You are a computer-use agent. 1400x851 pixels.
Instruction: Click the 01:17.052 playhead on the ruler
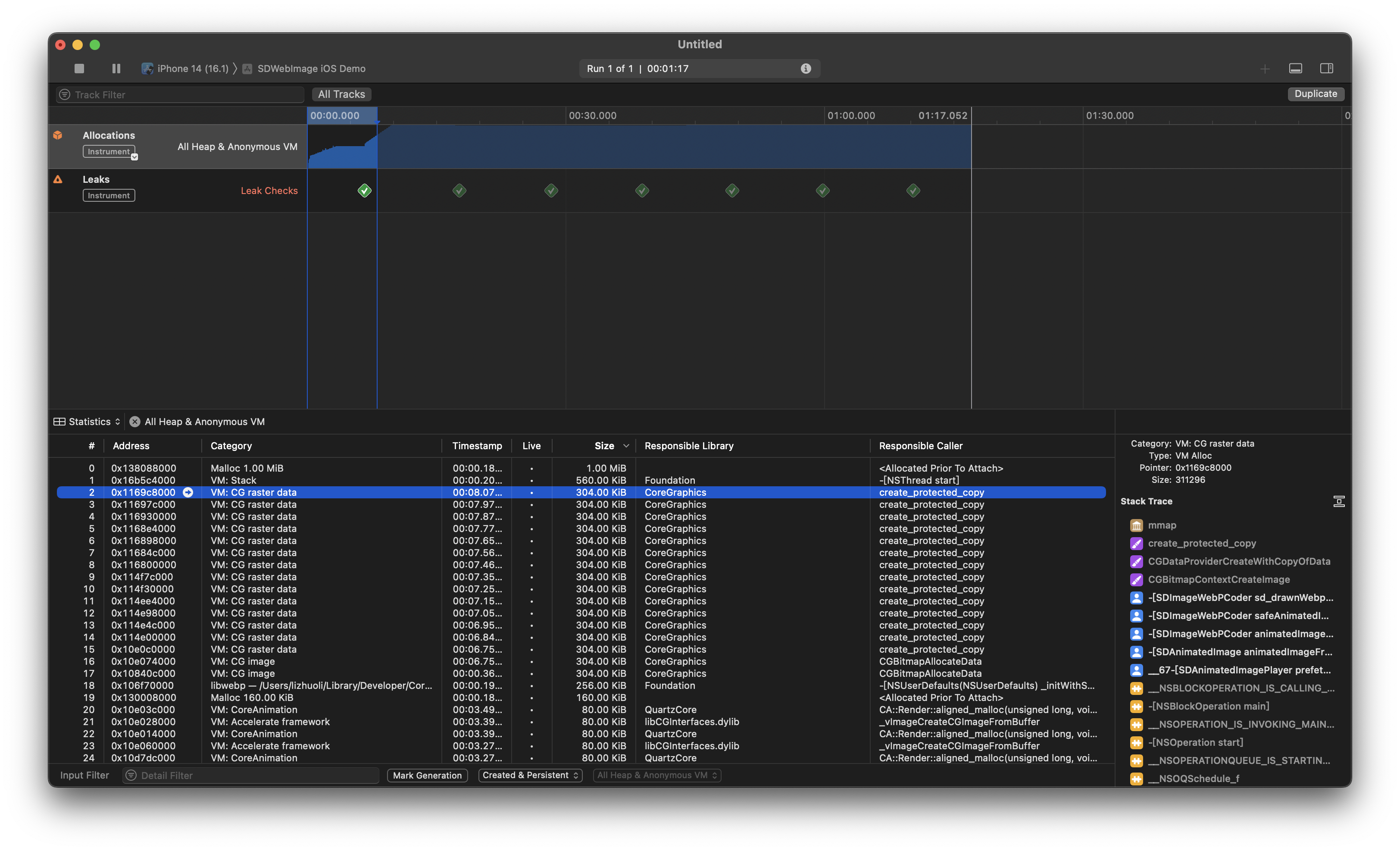(x=943, y=116)
